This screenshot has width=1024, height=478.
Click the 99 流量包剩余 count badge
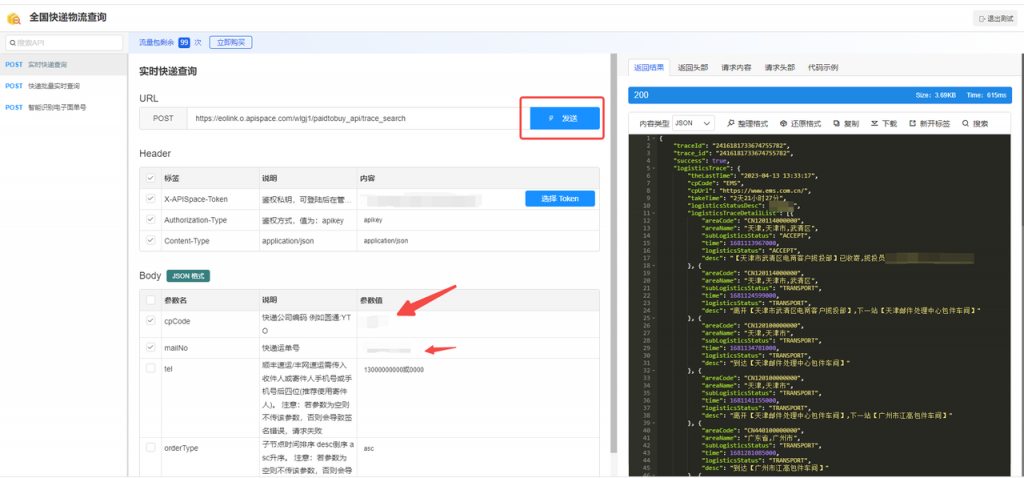coord(184,42)
